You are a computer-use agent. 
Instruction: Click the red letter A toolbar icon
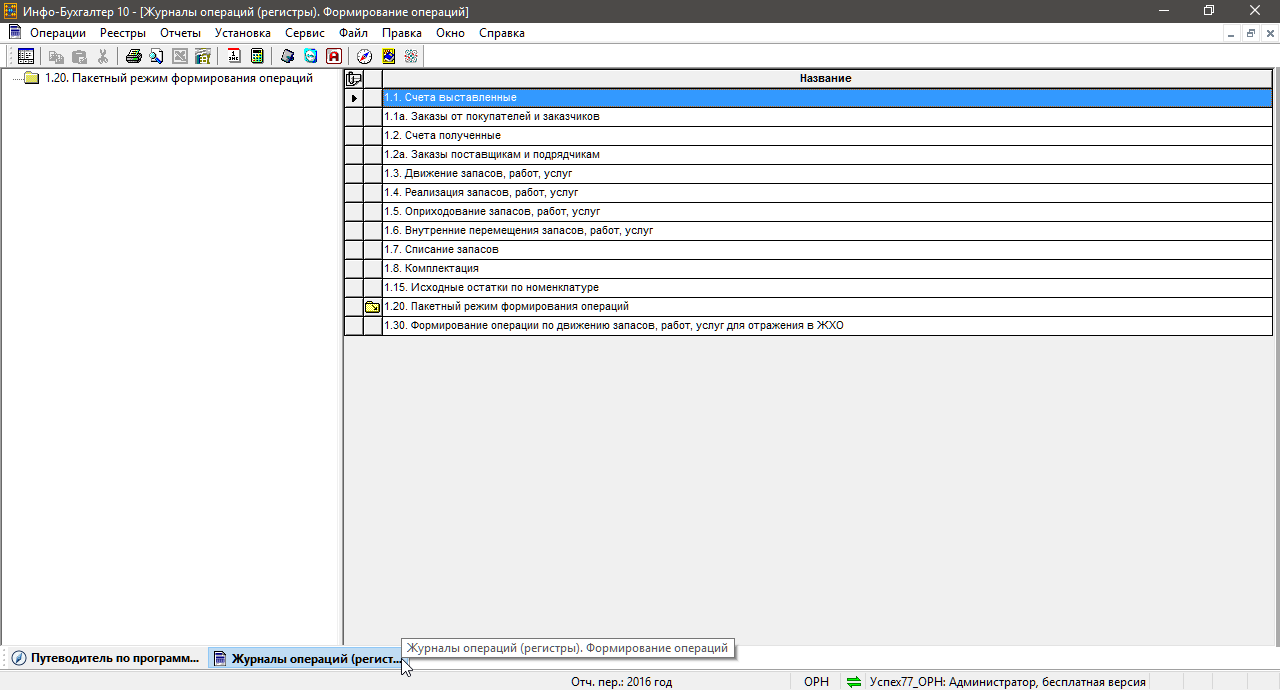tap(334, 57)
